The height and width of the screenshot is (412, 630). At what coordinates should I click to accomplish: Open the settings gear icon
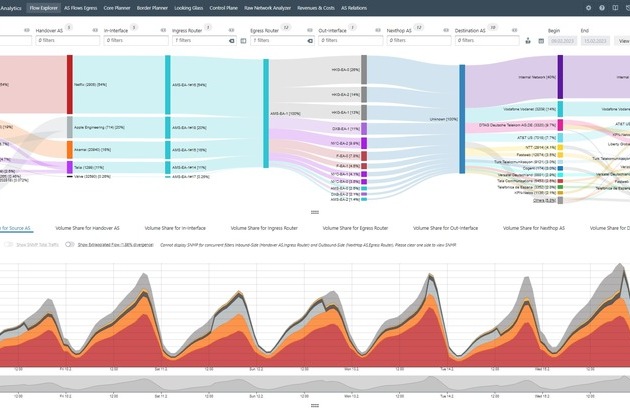click(588, 8)
